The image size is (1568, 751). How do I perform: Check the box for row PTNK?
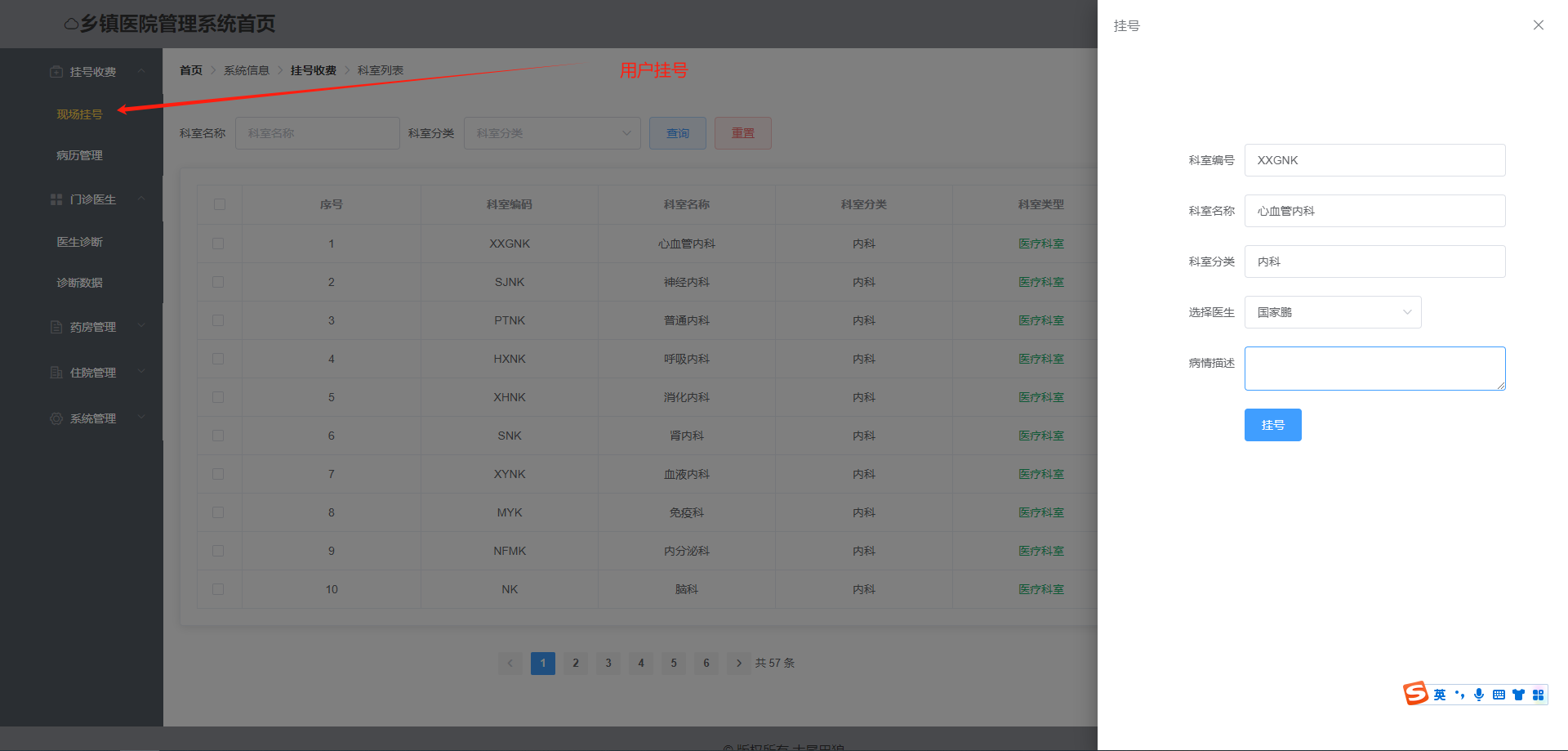click(x=218, y=320)
